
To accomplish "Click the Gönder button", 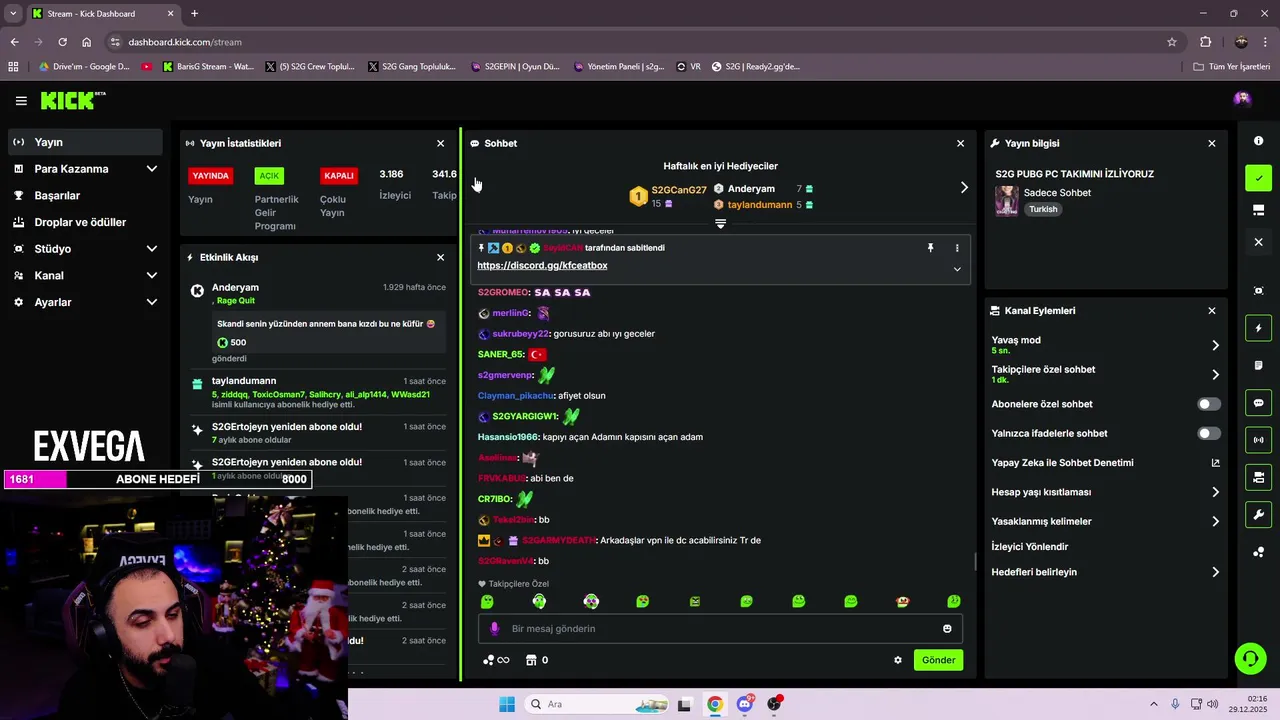I will tap(938, 660).
